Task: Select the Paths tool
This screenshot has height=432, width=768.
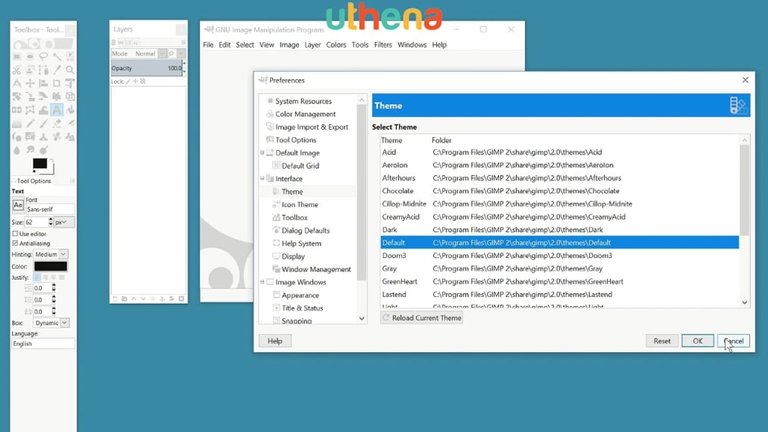Action: point(43,70)
